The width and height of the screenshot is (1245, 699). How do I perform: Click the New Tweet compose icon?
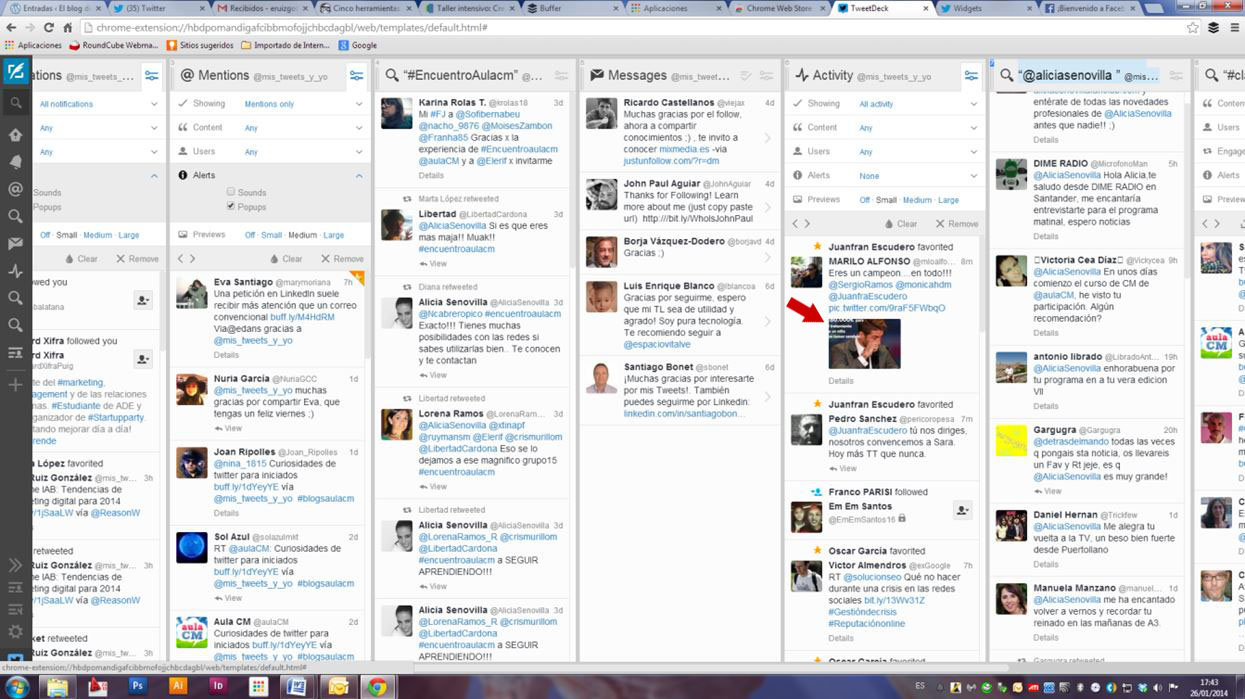[15, 72]
